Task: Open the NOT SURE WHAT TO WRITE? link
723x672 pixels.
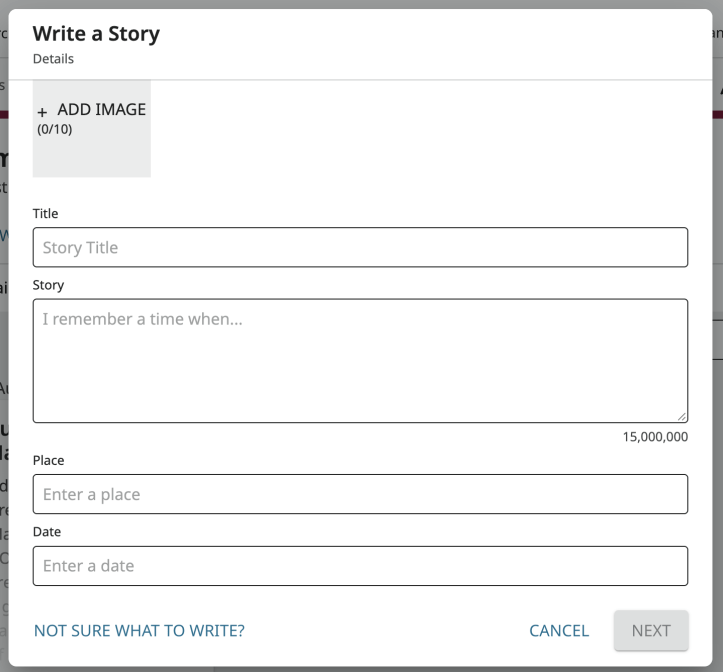Action: [139, 631]
